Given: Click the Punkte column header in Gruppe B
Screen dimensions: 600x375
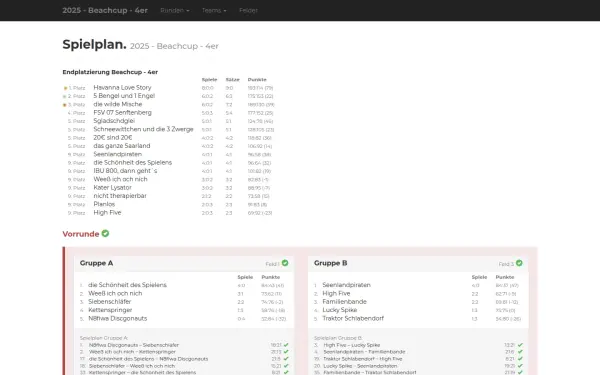Looking at the screenshot, I should (x=505, y=277).
